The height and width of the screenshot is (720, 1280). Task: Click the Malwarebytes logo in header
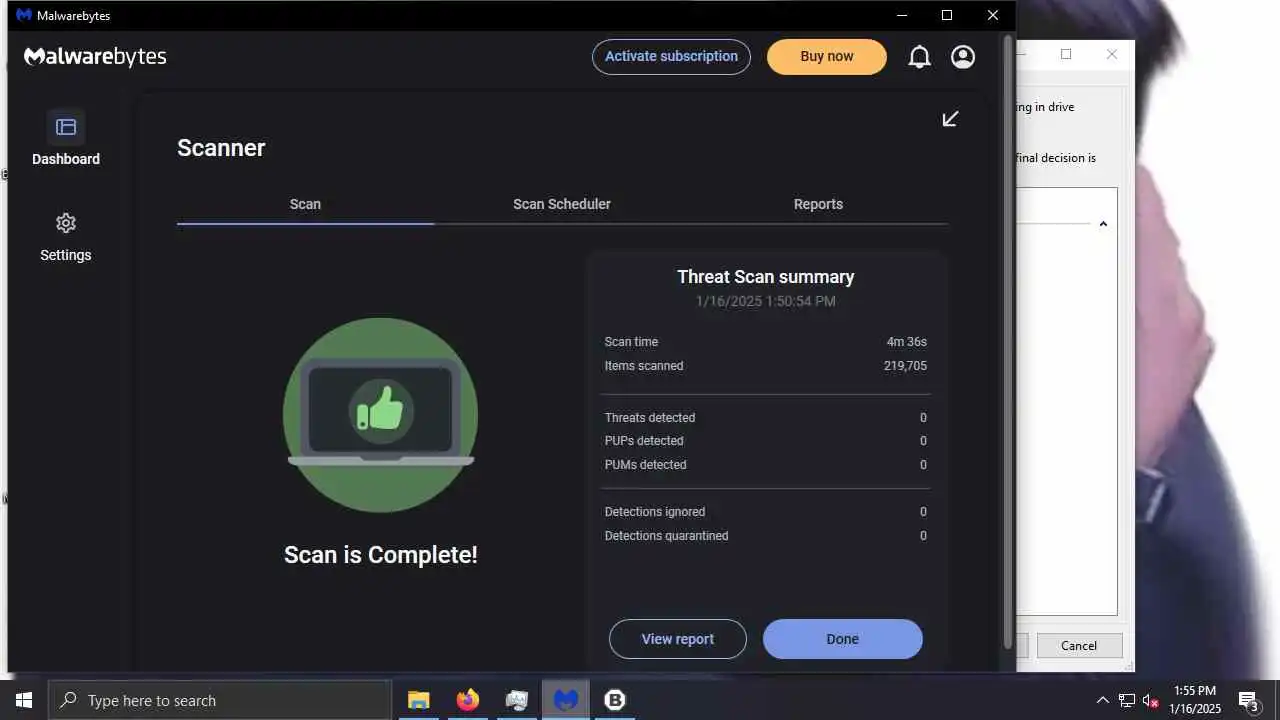[x=95, y=56]
